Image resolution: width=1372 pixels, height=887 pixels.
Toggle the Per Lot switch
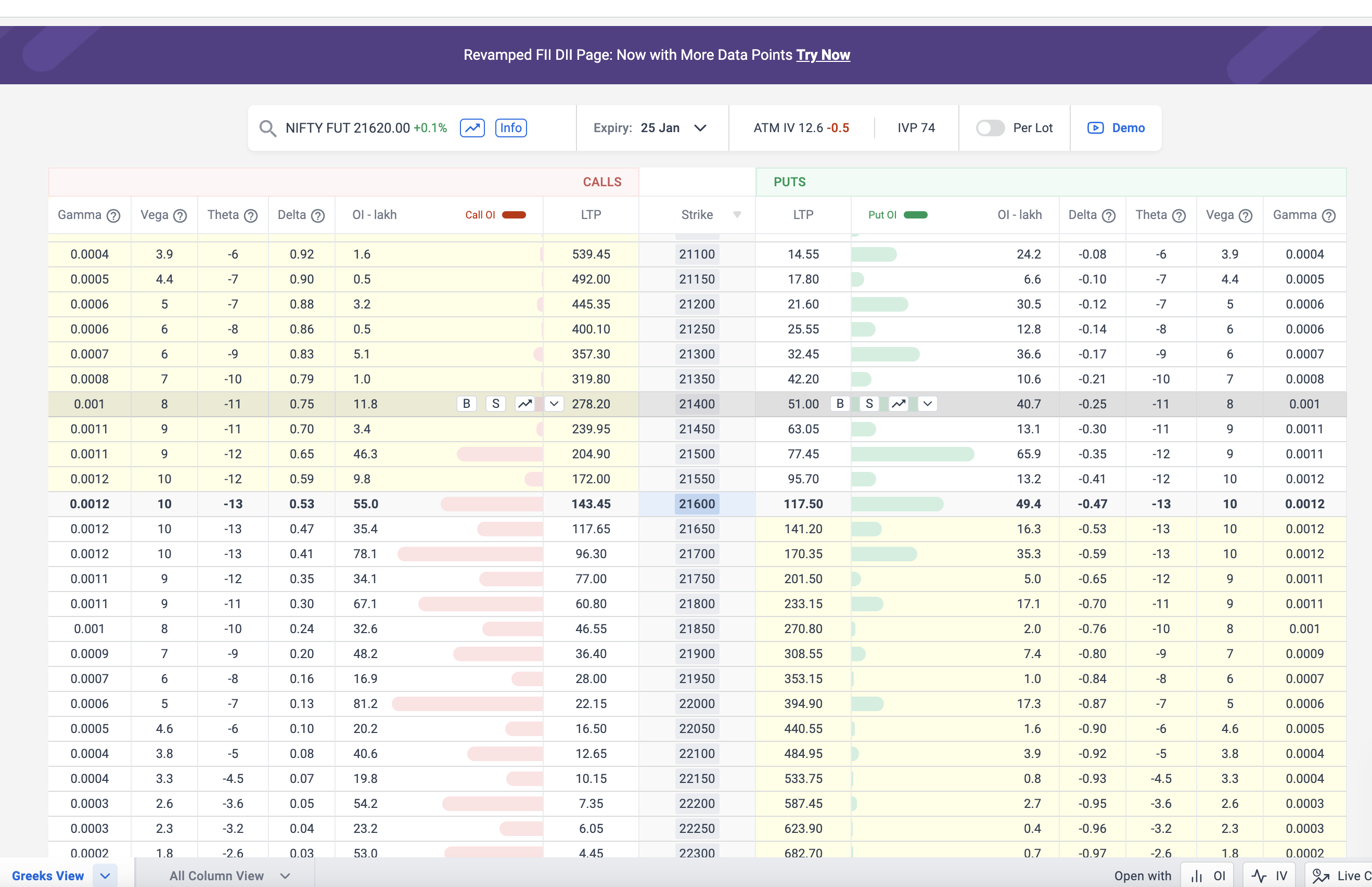coord(990,128)
